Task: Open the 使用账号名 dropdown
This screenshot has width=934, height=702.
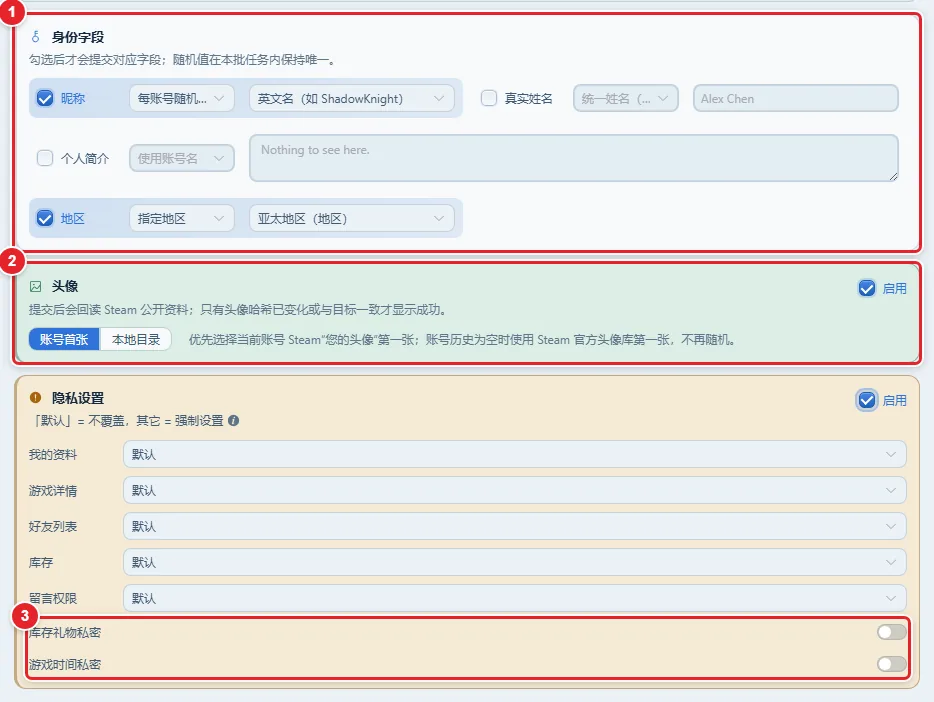Action: [182, 158]
